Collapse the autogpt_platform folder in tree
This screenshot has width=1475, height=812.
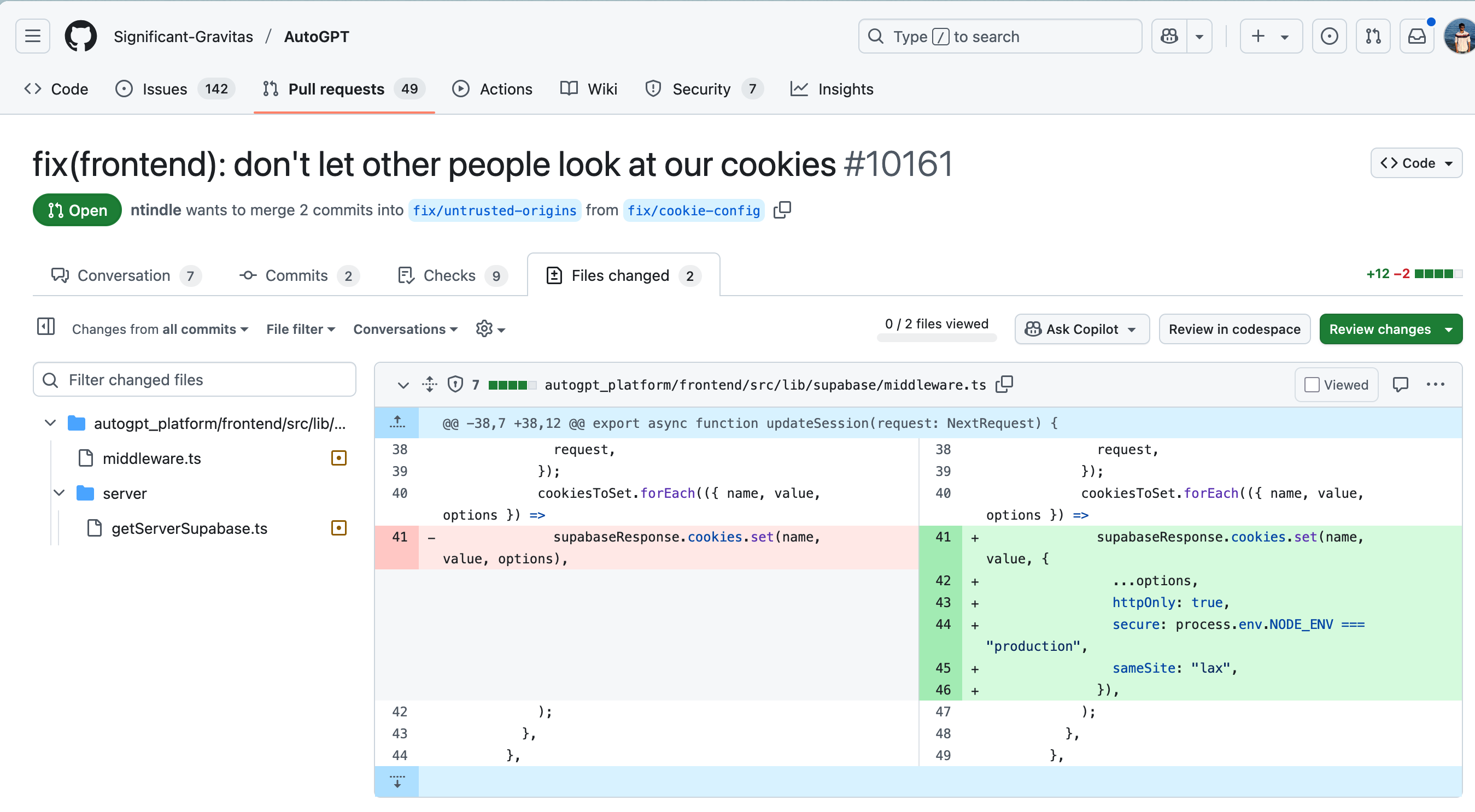pyautogui.click(x=50, y=423)
